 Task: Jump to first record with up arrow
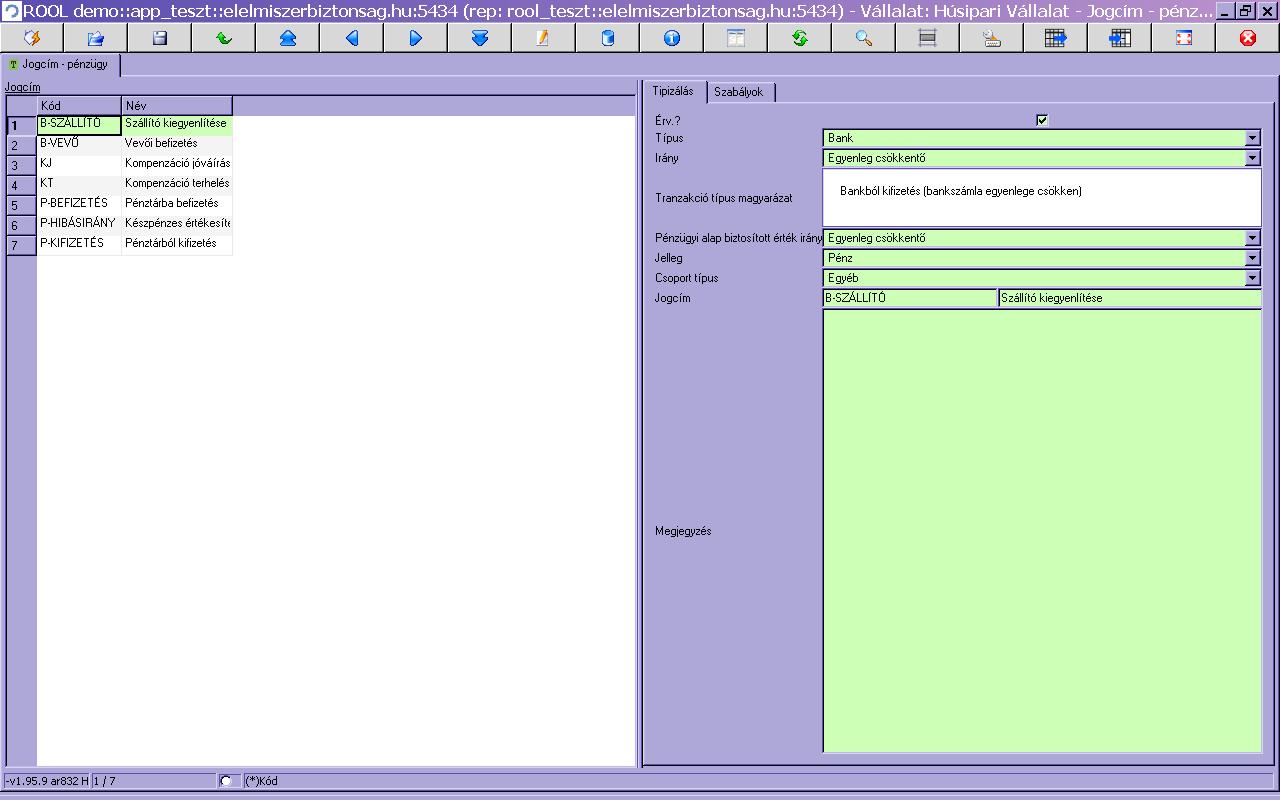287,38
